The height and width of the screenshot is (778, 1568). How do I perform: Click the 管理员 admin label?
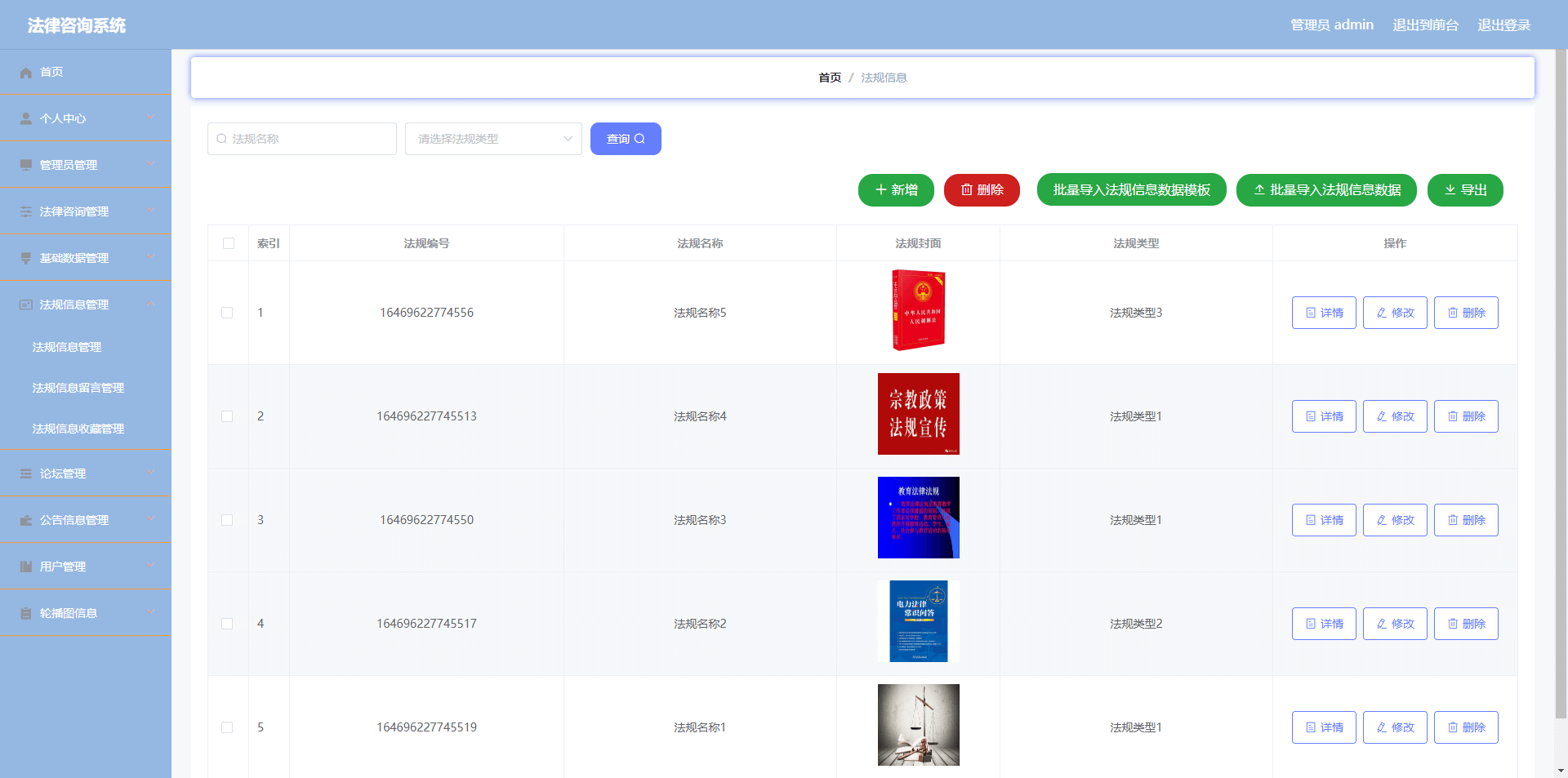tap(1332, 25)
